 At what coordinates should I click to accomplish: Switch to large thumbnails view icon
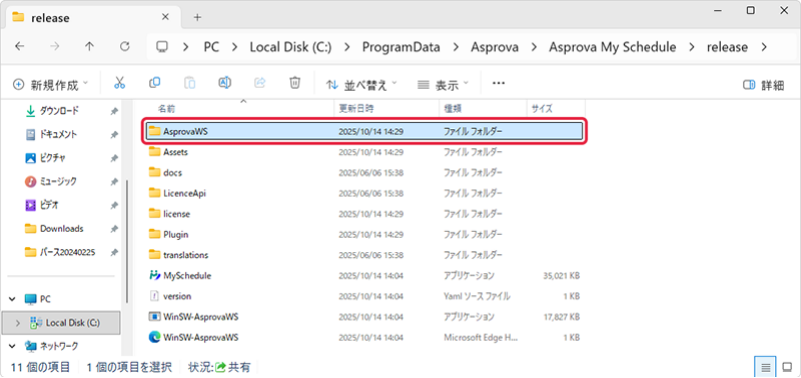point(787,367)
